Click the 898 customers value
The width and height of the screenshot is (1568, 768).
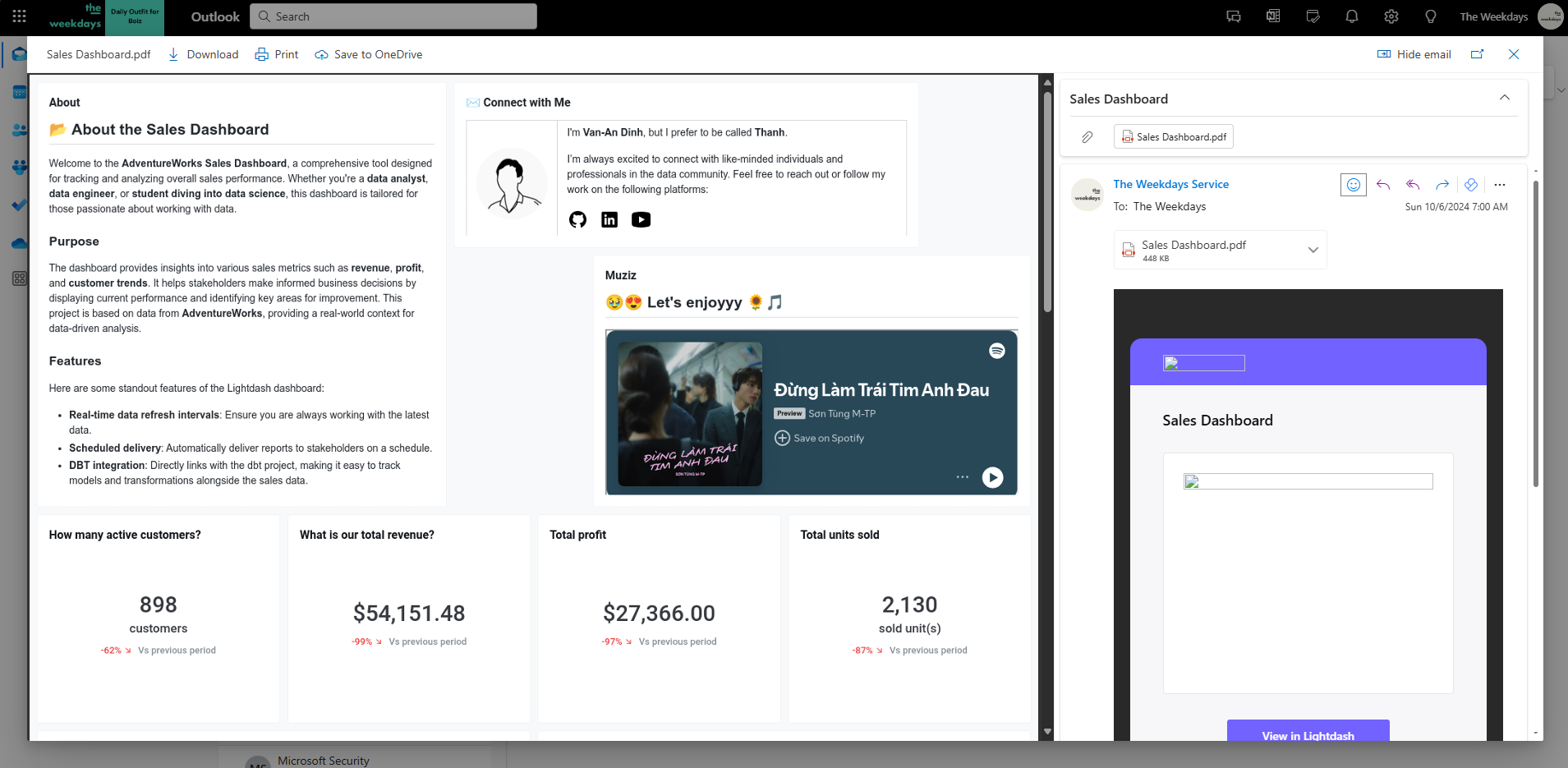pos(159,605)
